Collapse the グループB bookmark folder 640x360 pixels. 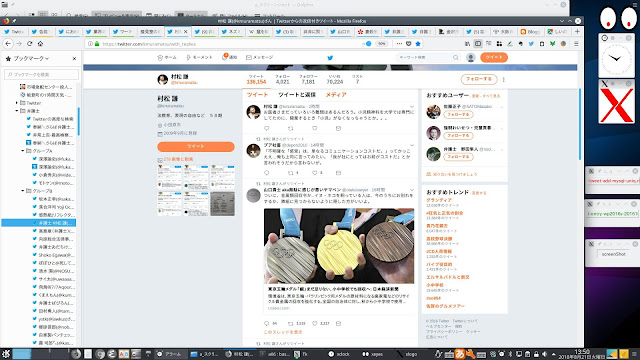coord(23,191)
